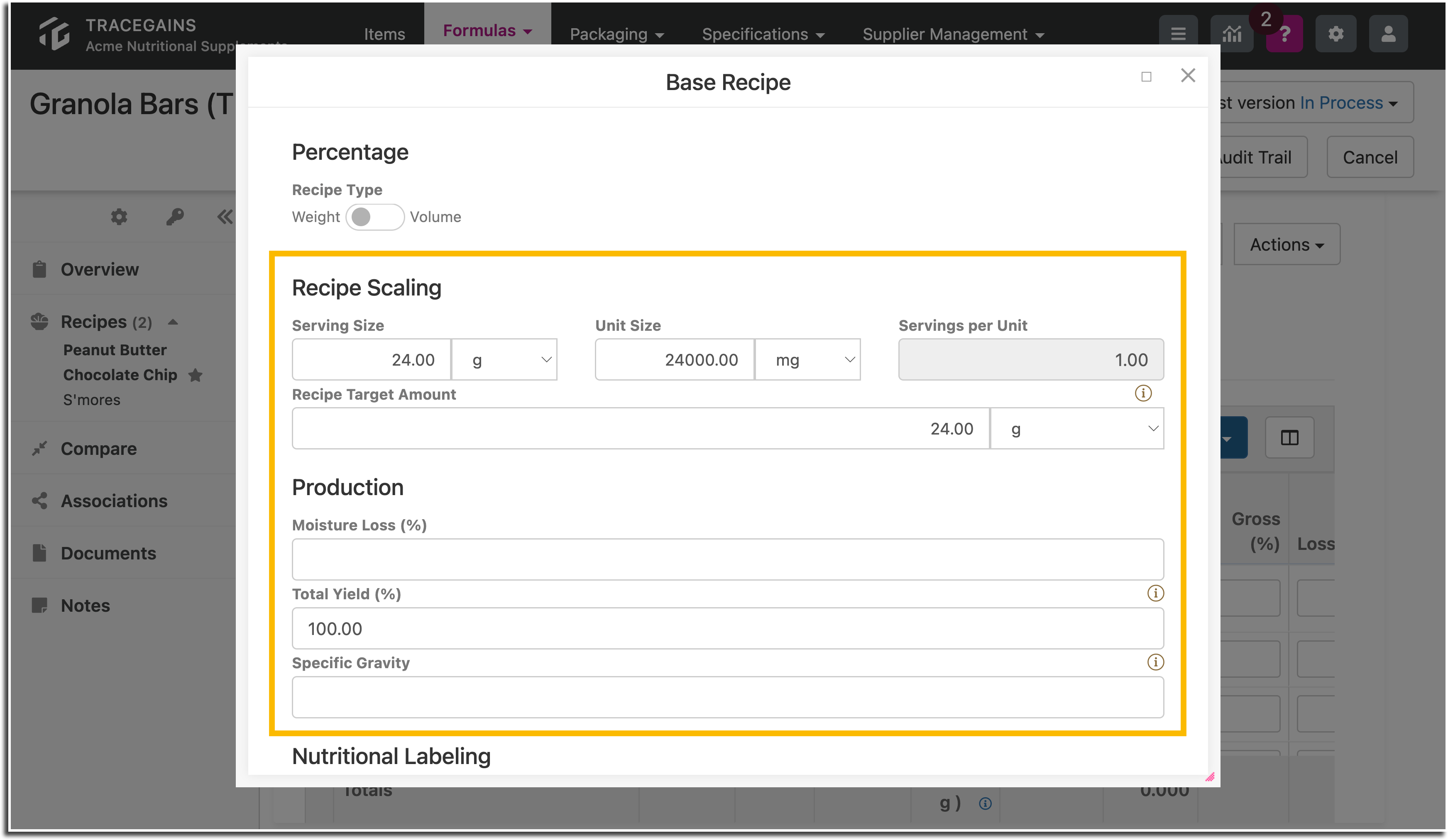The height and width of the screenshot is (840, 1448).
Task: Open the Items menu
Action: [x=384, y=34]
